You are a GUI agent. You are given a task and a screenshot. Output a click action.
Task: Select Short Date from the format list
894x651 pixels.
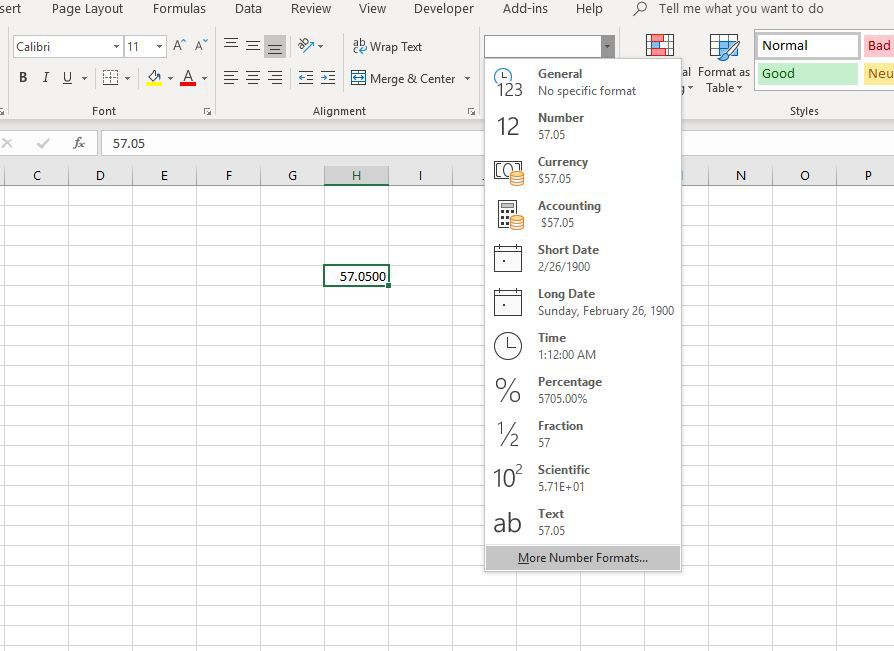coord(568,257)
